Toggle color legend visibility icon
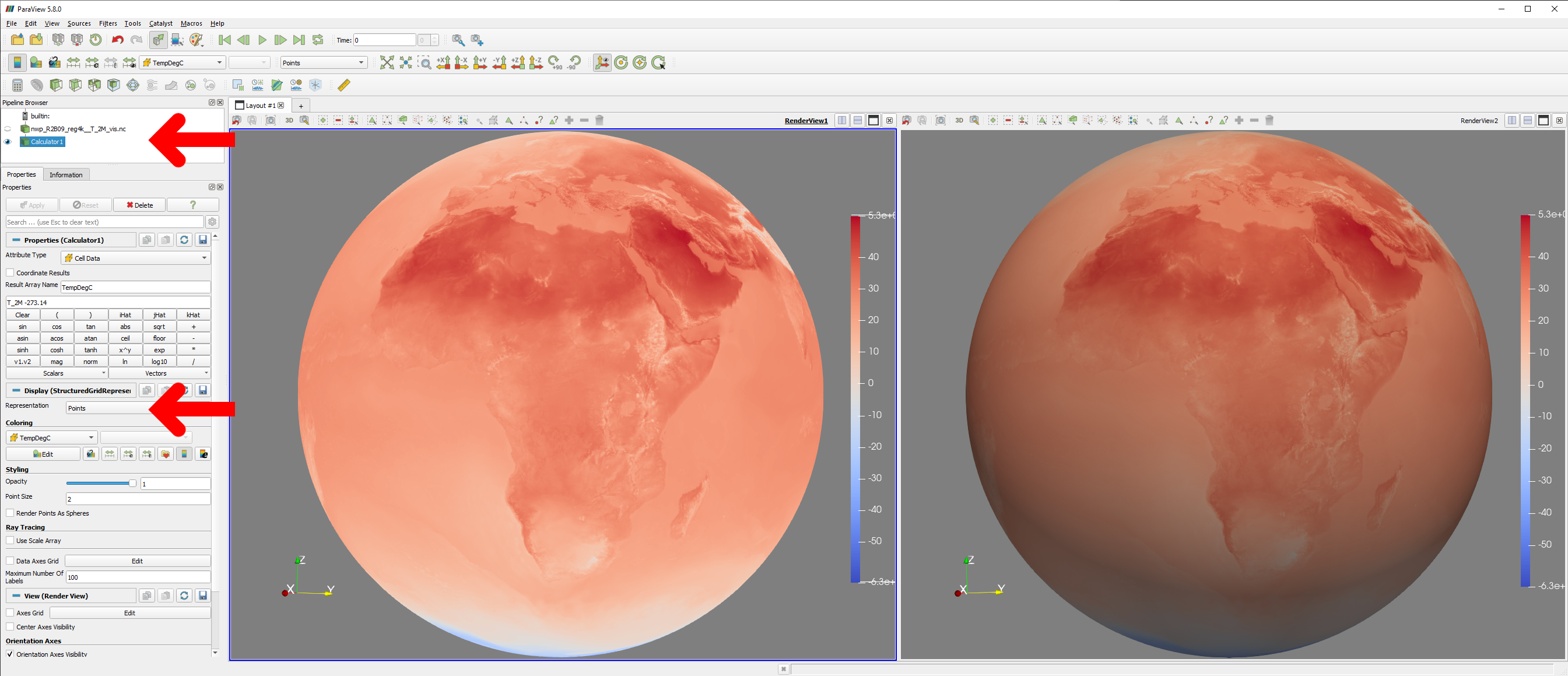 [x=17, y=63]
